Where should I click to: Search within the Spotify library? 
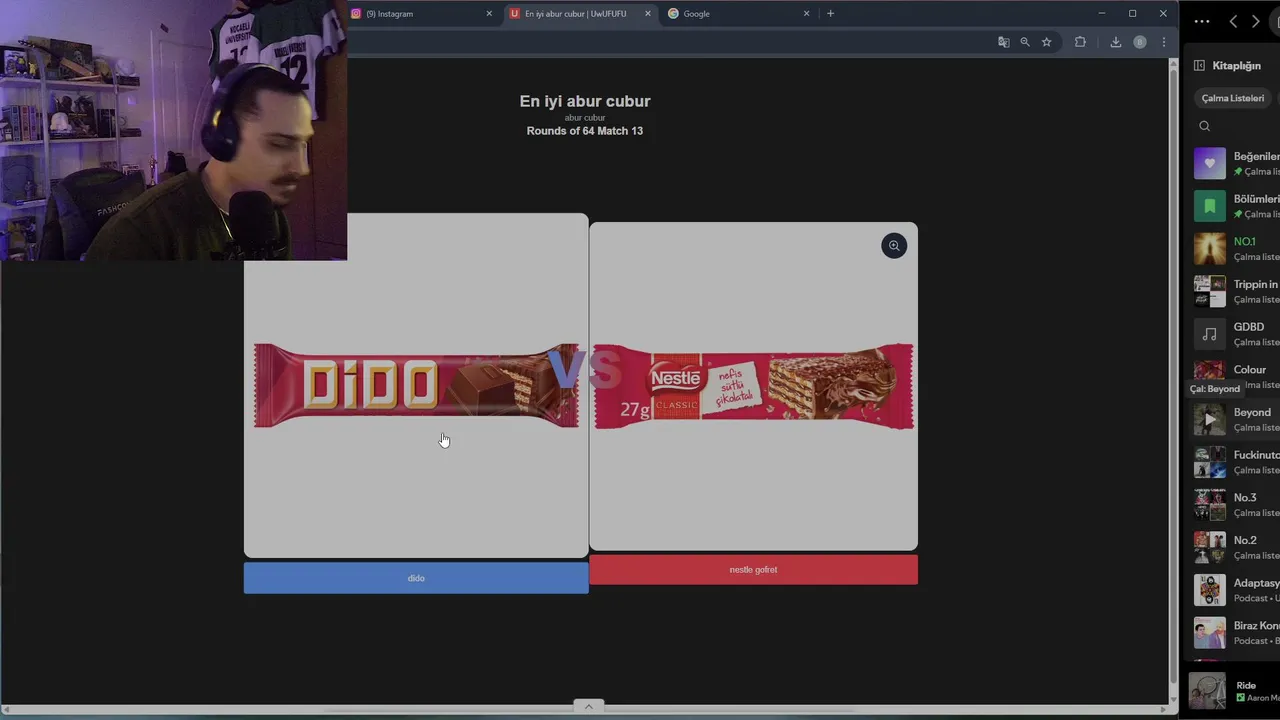point(1204,126)
